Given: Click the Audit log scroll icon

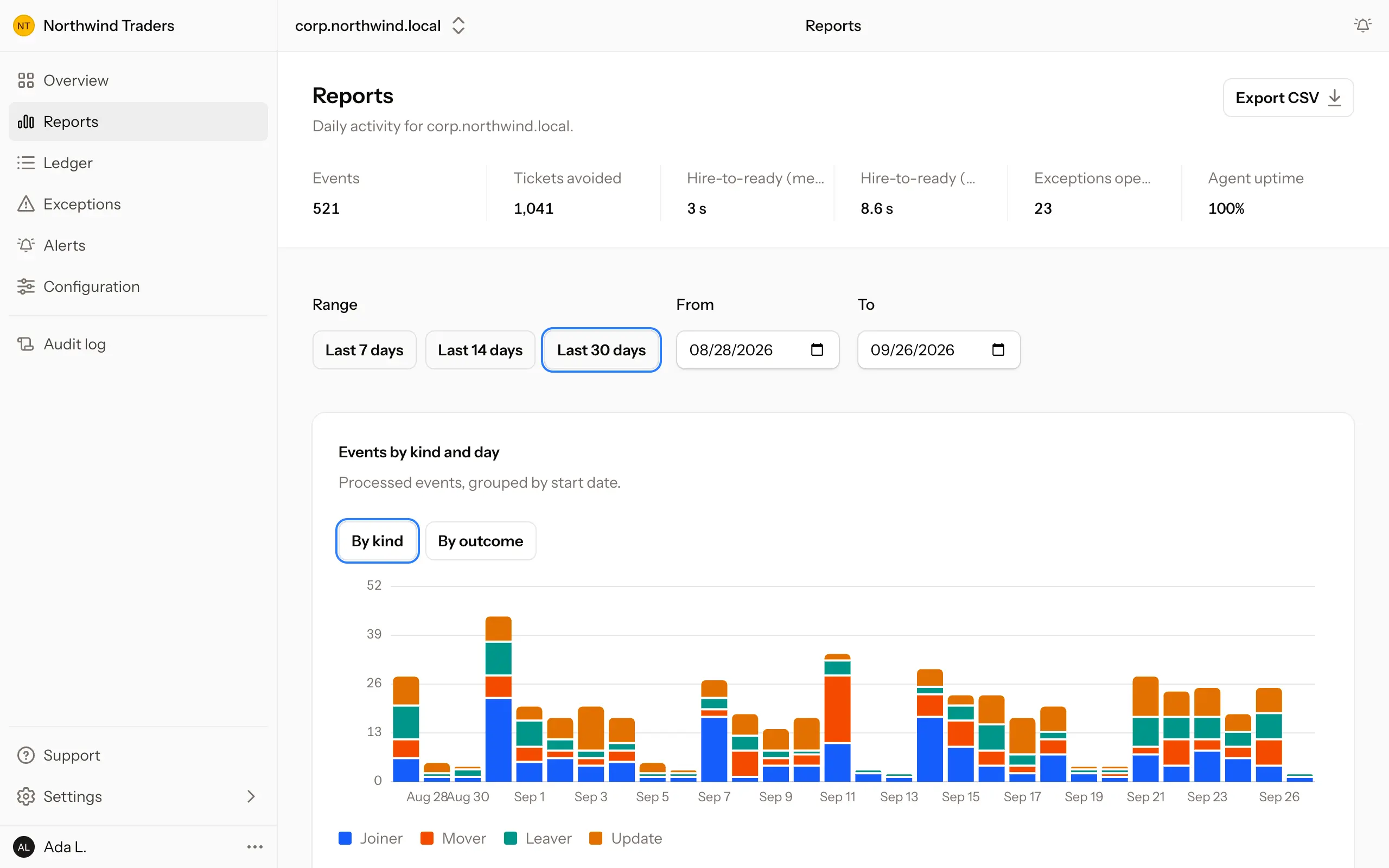Looking at the screenshot, I should (x=26, y=344).
